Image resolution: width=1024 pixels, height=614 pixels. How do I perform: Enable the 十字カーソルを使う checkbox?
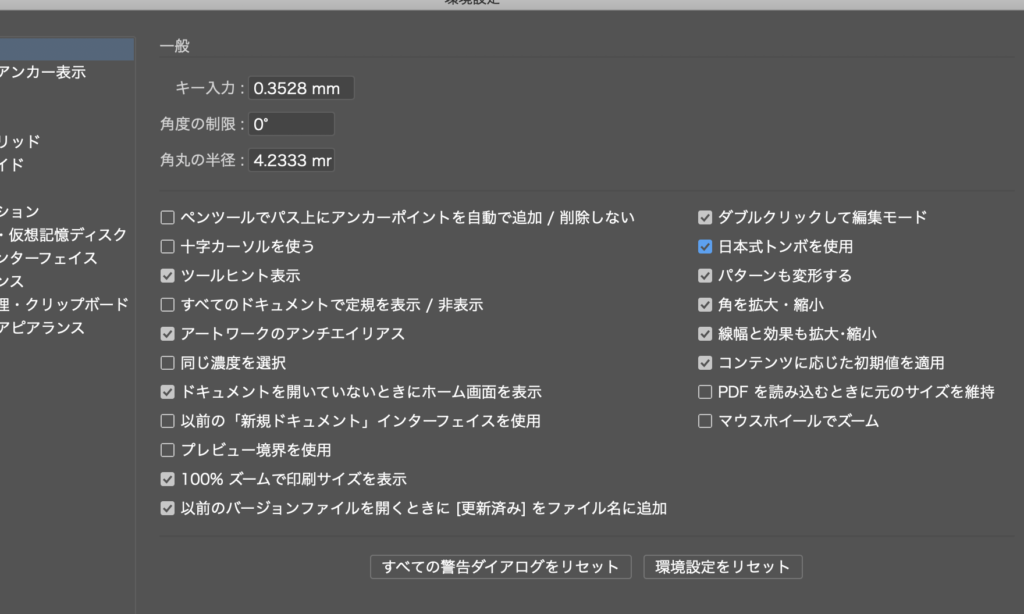click(168, 246)
